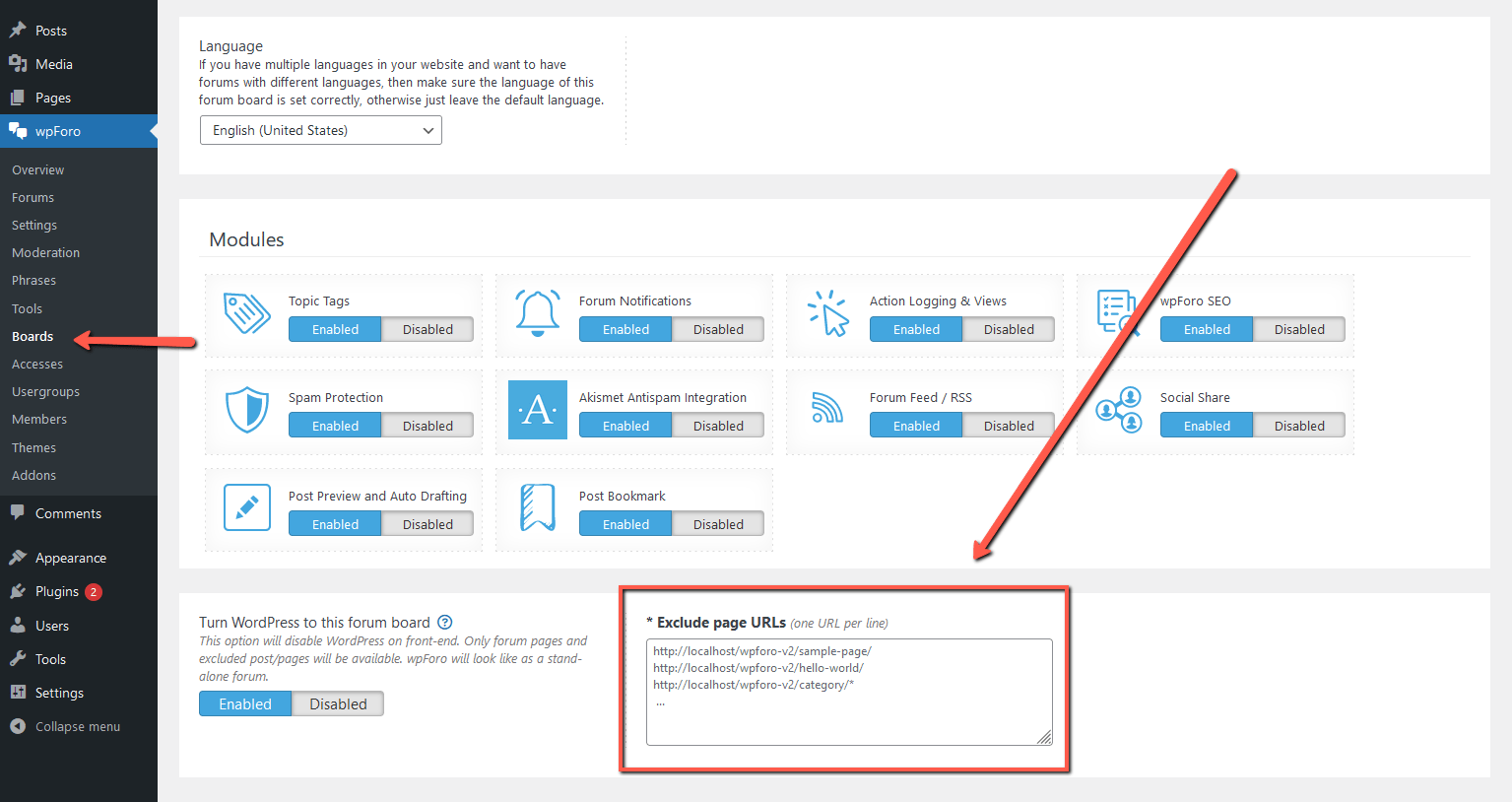Click the Forum Notifications bell icon
The height and width of the screenshot is (802, 1512).
pyautogui.click(x=537, y=313)
